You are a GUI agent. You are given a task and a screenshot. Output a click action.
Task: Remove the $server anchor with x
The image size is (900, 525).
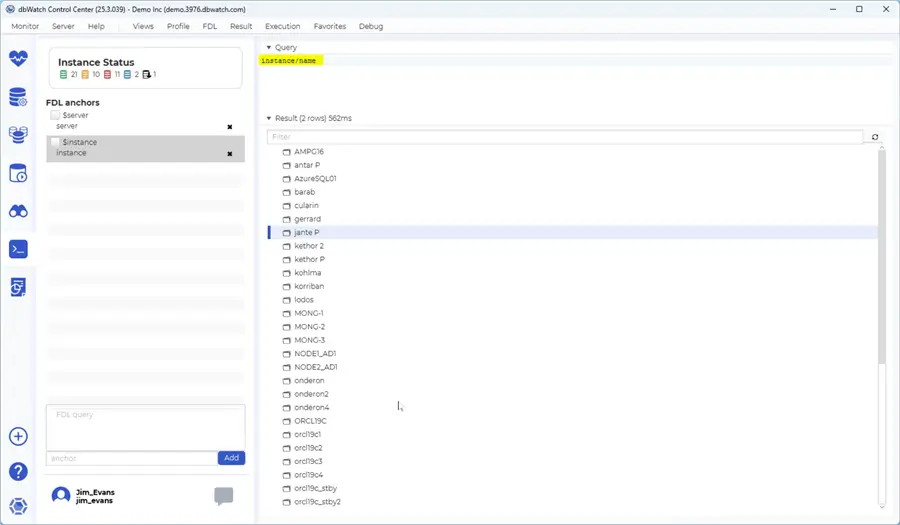pos(230,127)
